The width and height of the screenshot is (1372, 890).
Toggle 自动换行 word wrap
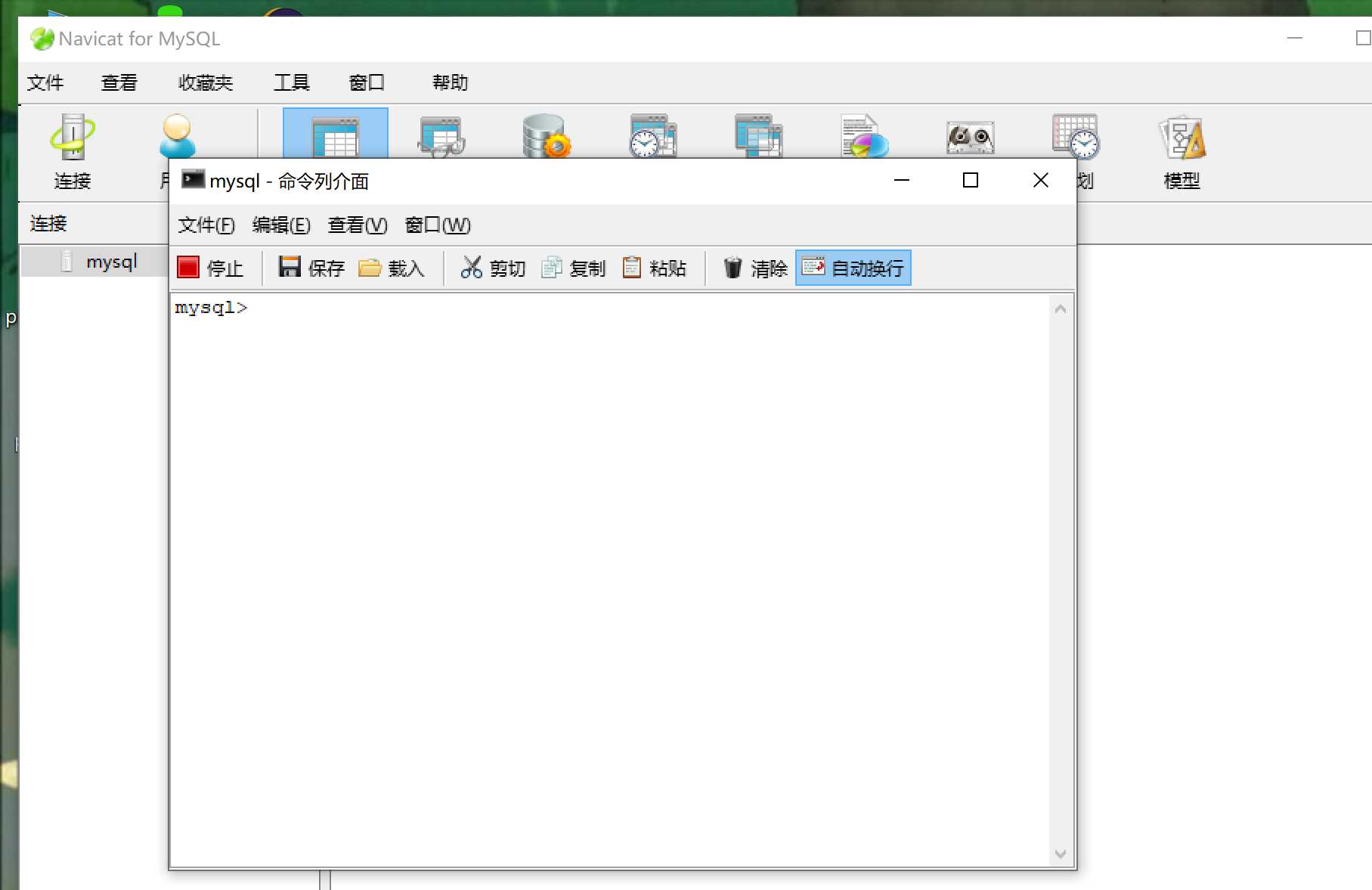coord(853,268)
